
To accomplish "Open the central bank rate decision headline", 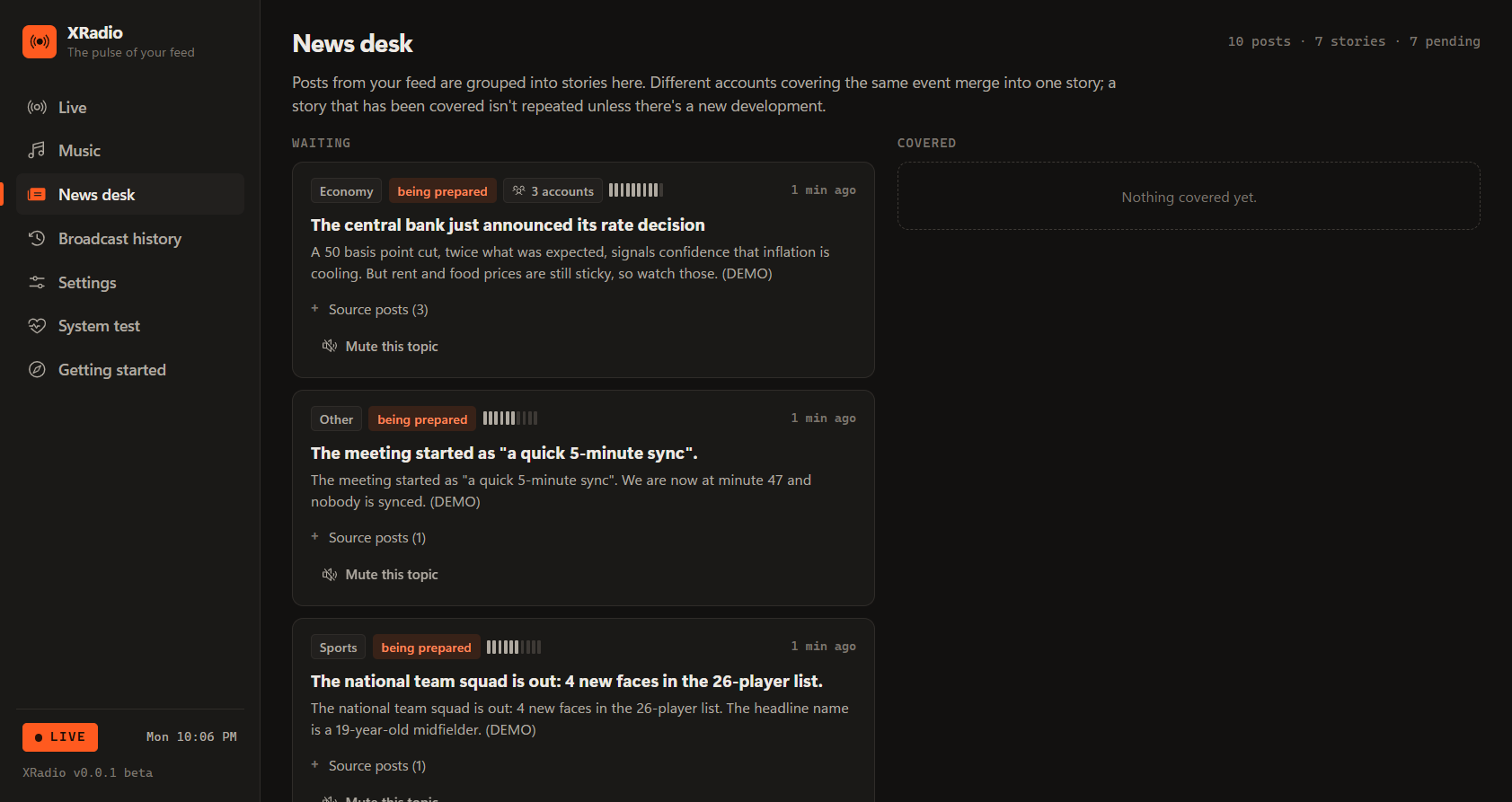I will click(x=508, y=225).
